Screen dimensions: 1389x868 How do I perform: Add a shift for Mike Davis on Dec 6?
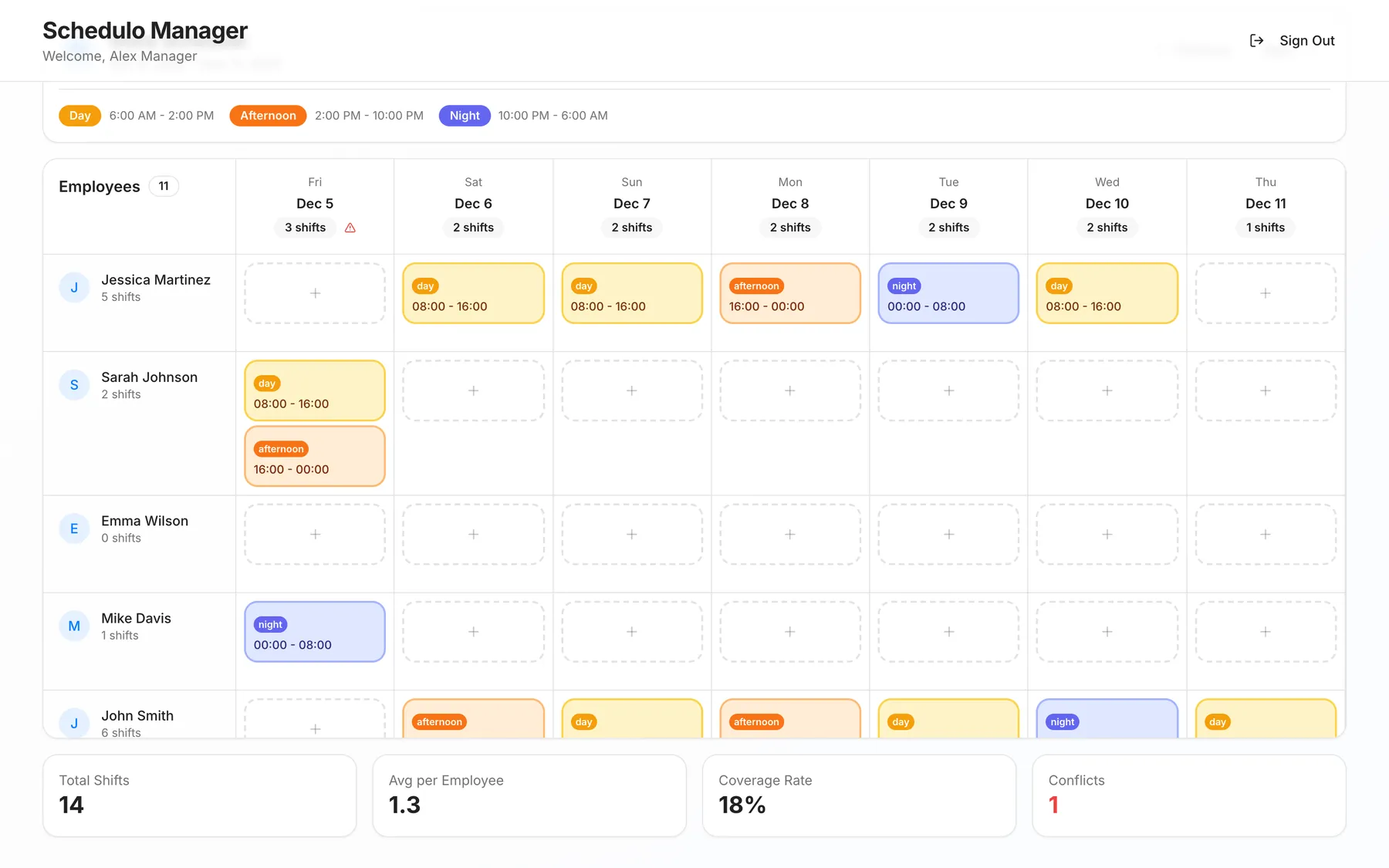tap(473, 631)
